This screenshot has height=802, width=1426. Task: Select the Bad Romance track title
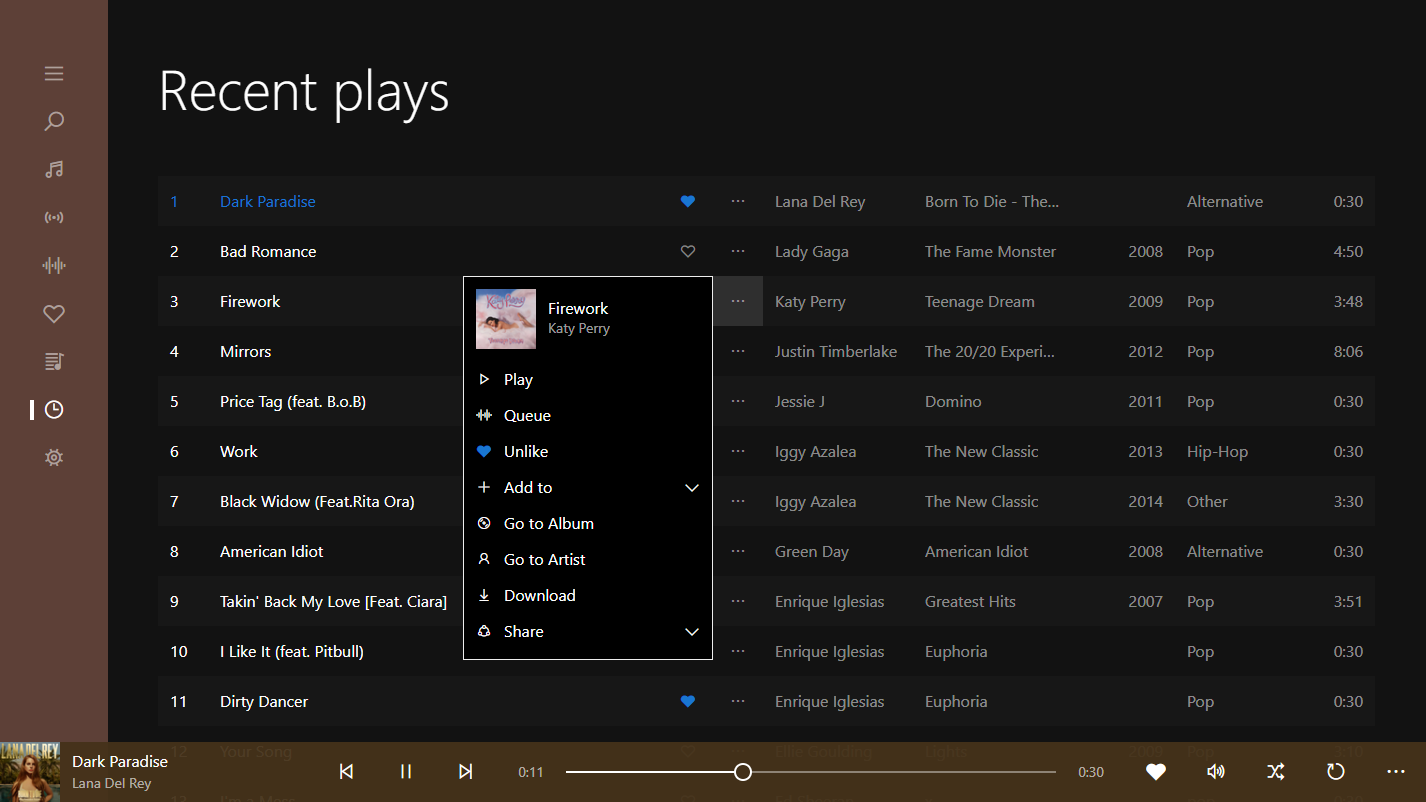tap(268, 251)
